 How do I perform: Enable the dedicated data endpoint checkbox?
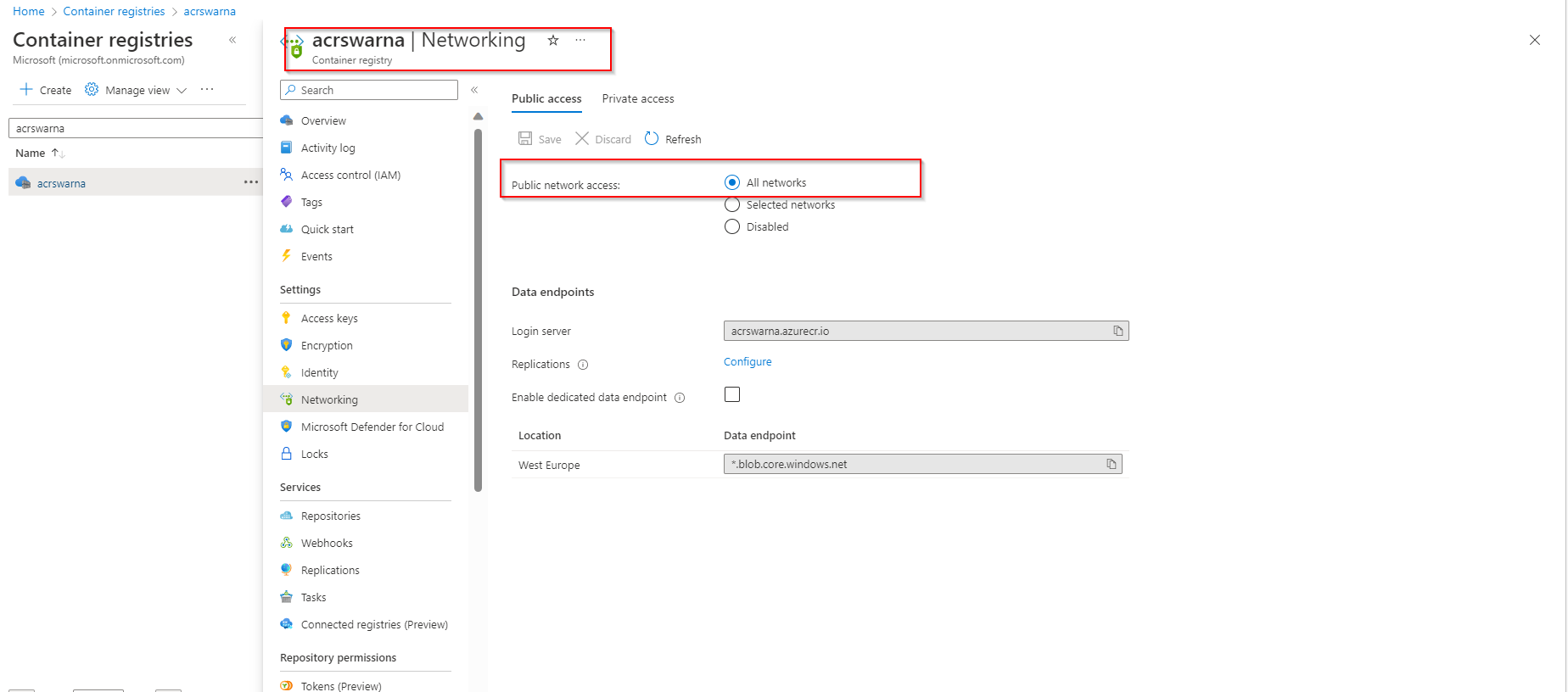(x=732, y=394)
